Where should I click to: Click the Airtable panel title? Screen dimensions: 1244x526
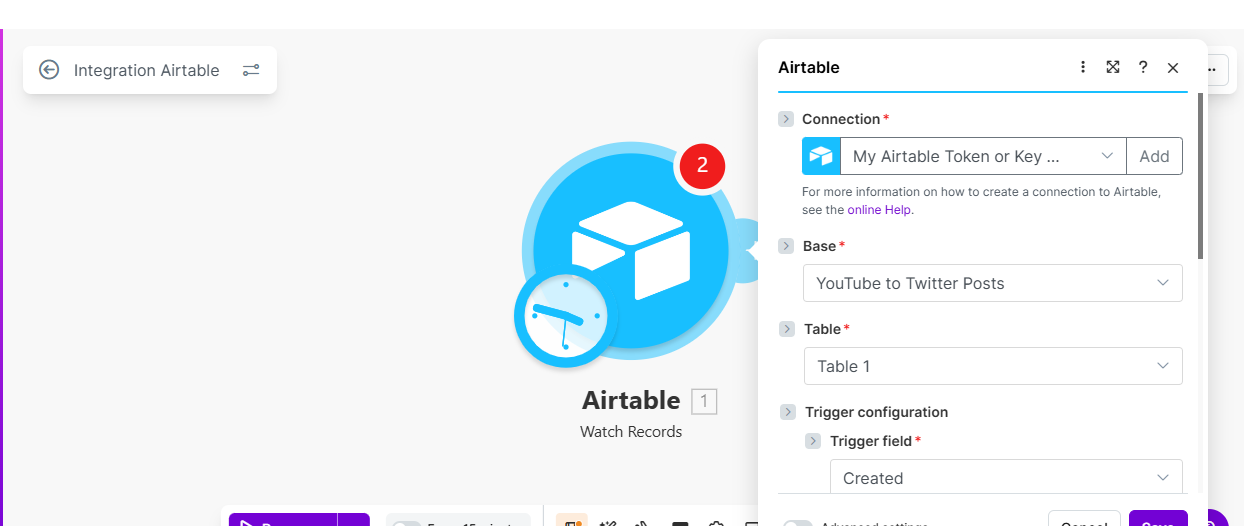coord(809,68)
